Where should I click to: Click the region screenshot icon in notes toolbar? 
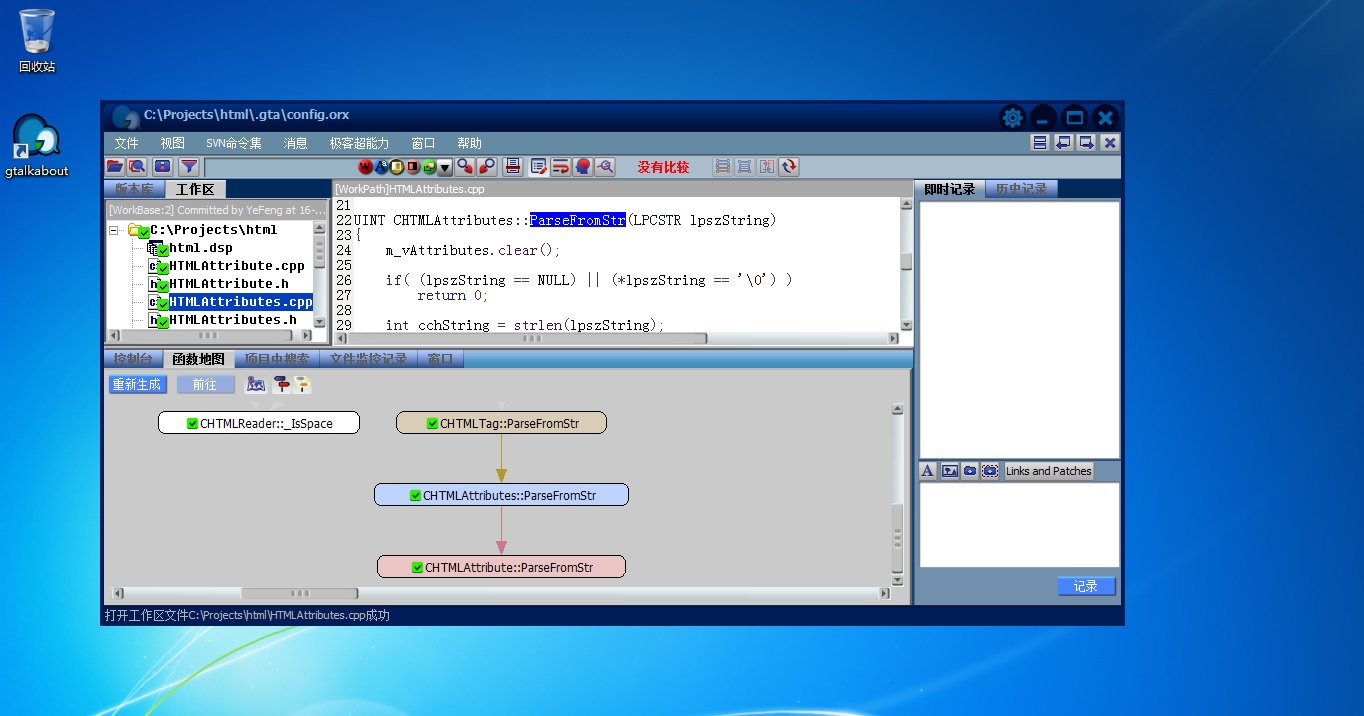pyautogui.click(x=990, y=471)
